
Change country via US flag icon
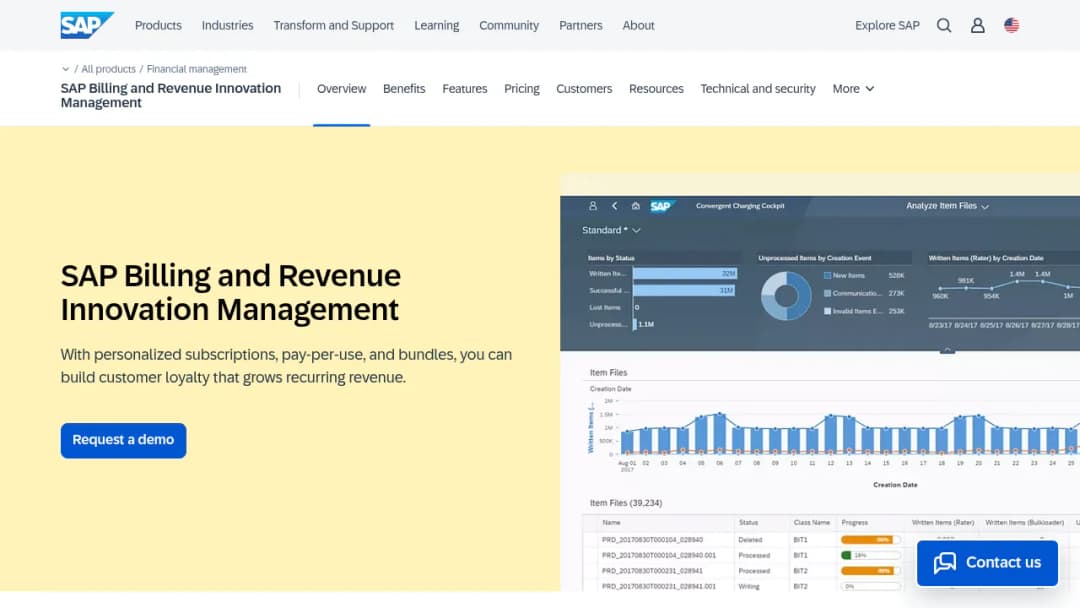(1011, 25)
